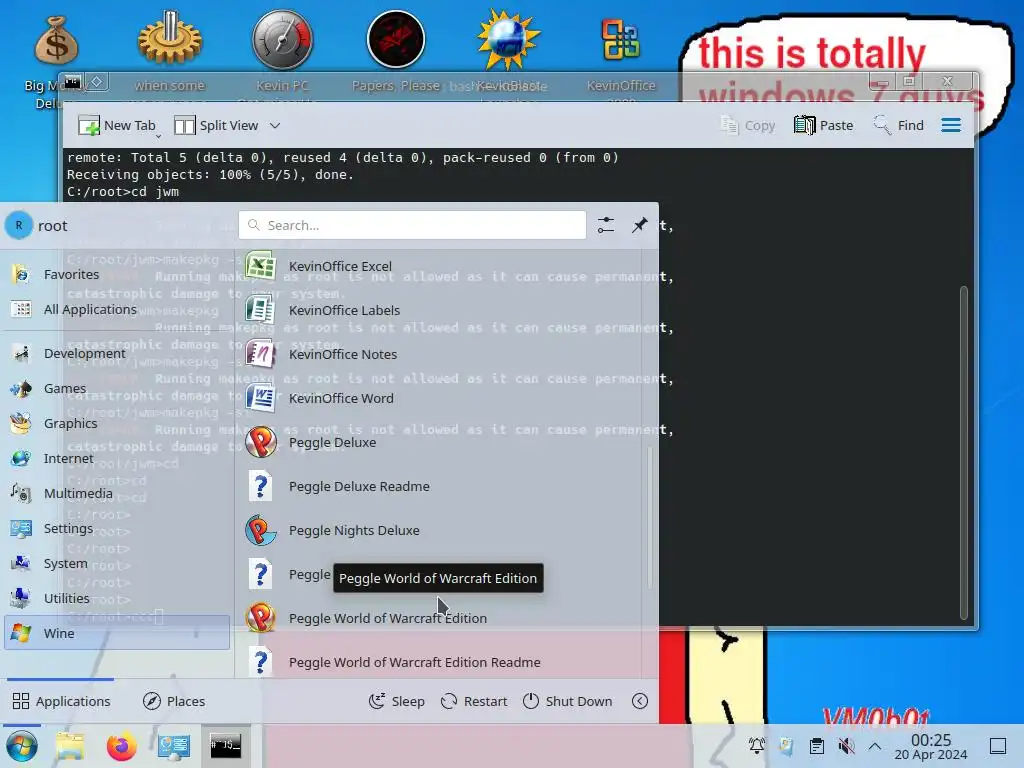Open the New Tab dropdown arrow
1024x768 pixels.
pyautogui.click(x=158, y=136)
